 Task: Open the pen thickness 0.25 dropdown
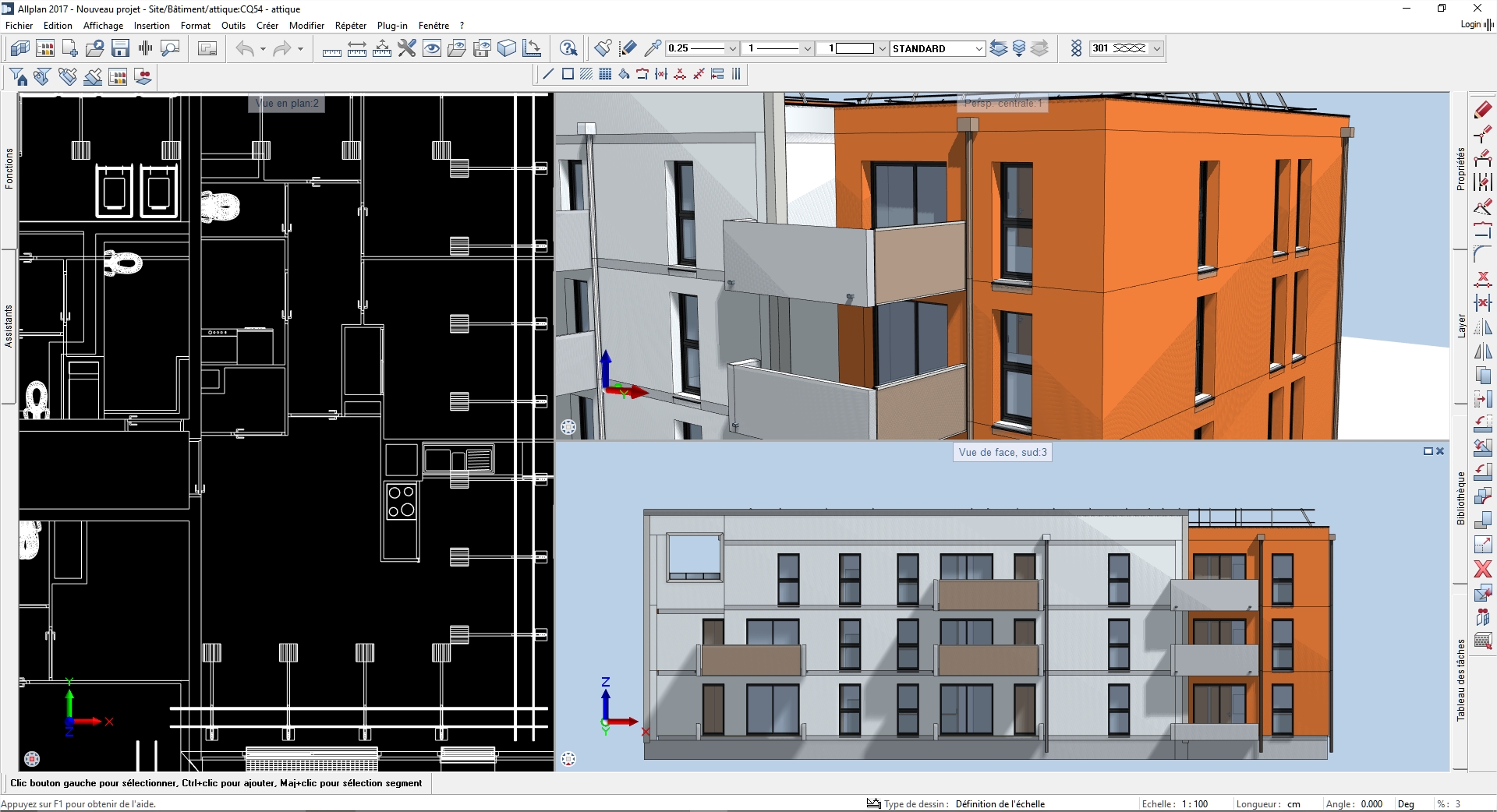click(732, 48)
